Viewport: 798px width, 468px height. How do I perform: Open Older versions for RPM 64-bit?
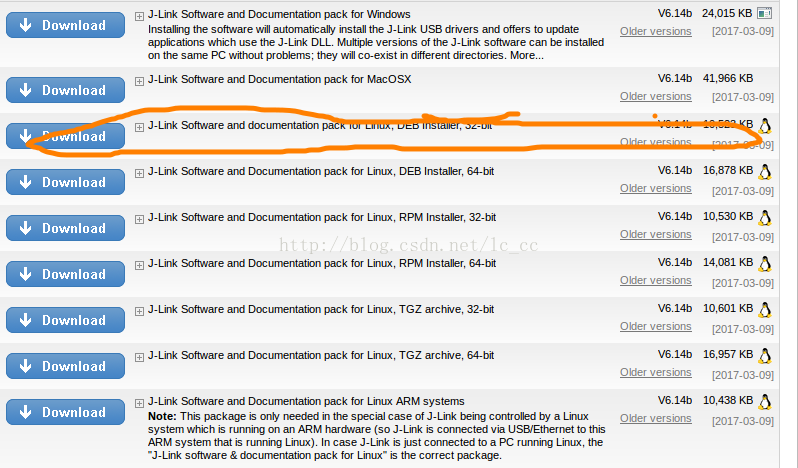point(656,280)
